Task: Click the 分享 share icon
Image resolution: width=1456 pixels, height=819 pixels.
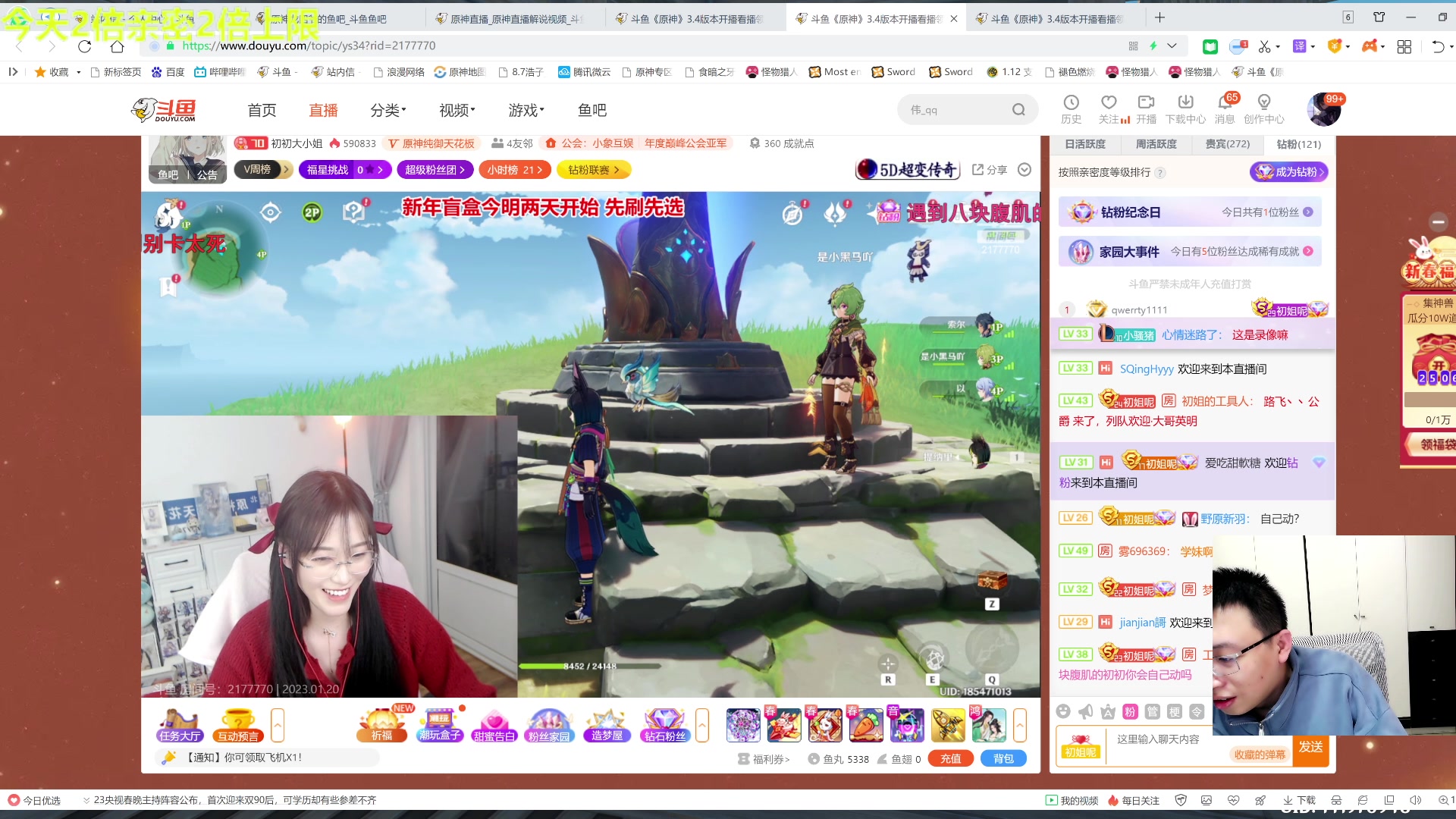Action: click(x=990, y=170)
